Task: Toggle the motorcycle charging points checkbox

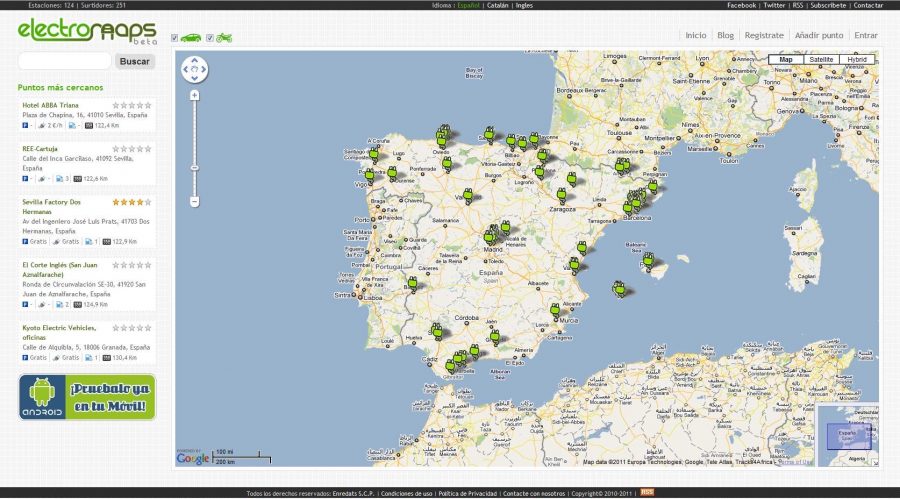Action: click(210, 38)
